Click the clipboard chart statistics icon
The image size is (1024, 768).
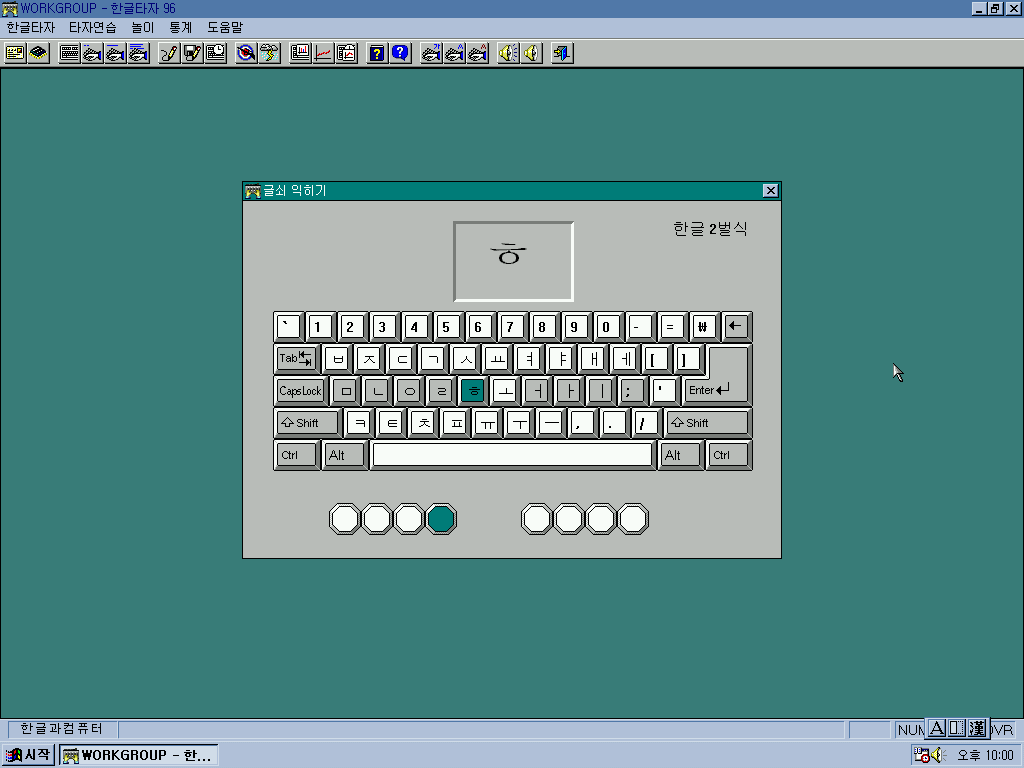tap(346, 53)
